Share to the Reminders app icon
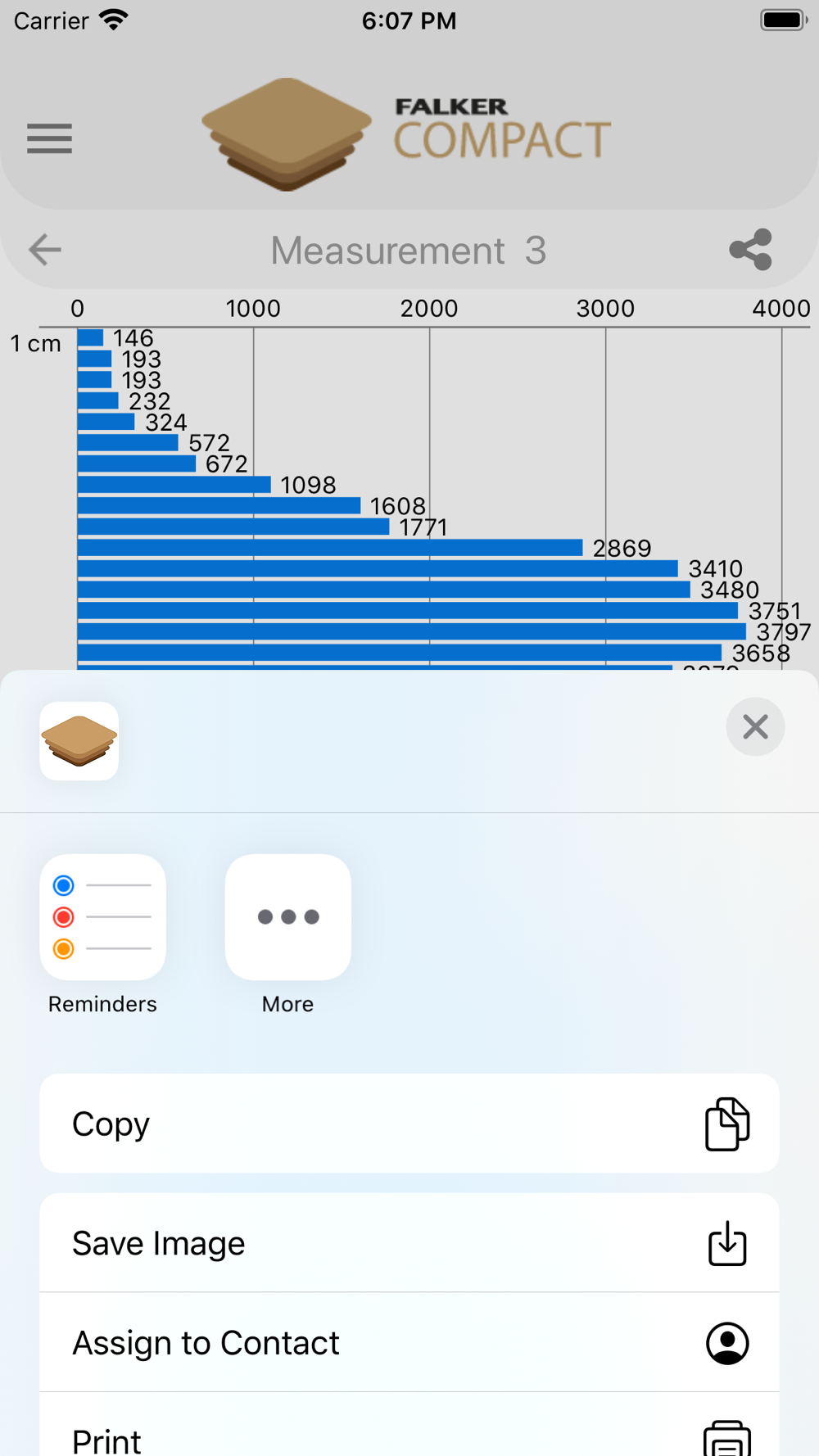The height and width of the screenshot is (1456, 819). click(103, 917)
